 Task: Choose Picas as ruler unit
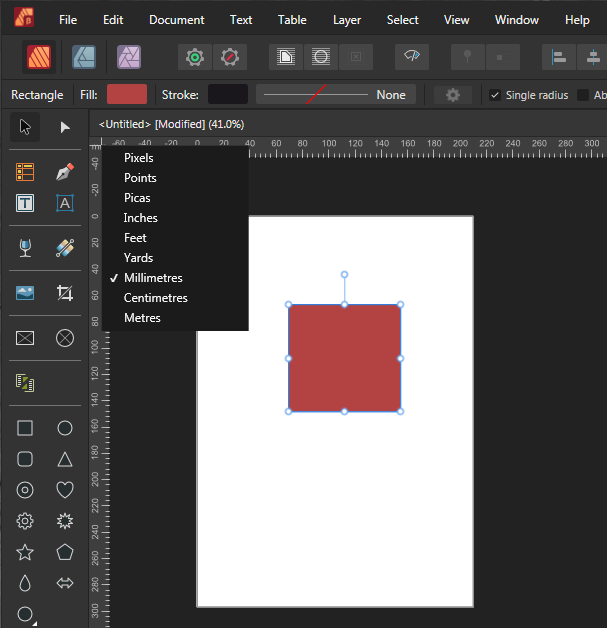coord(175,198)
